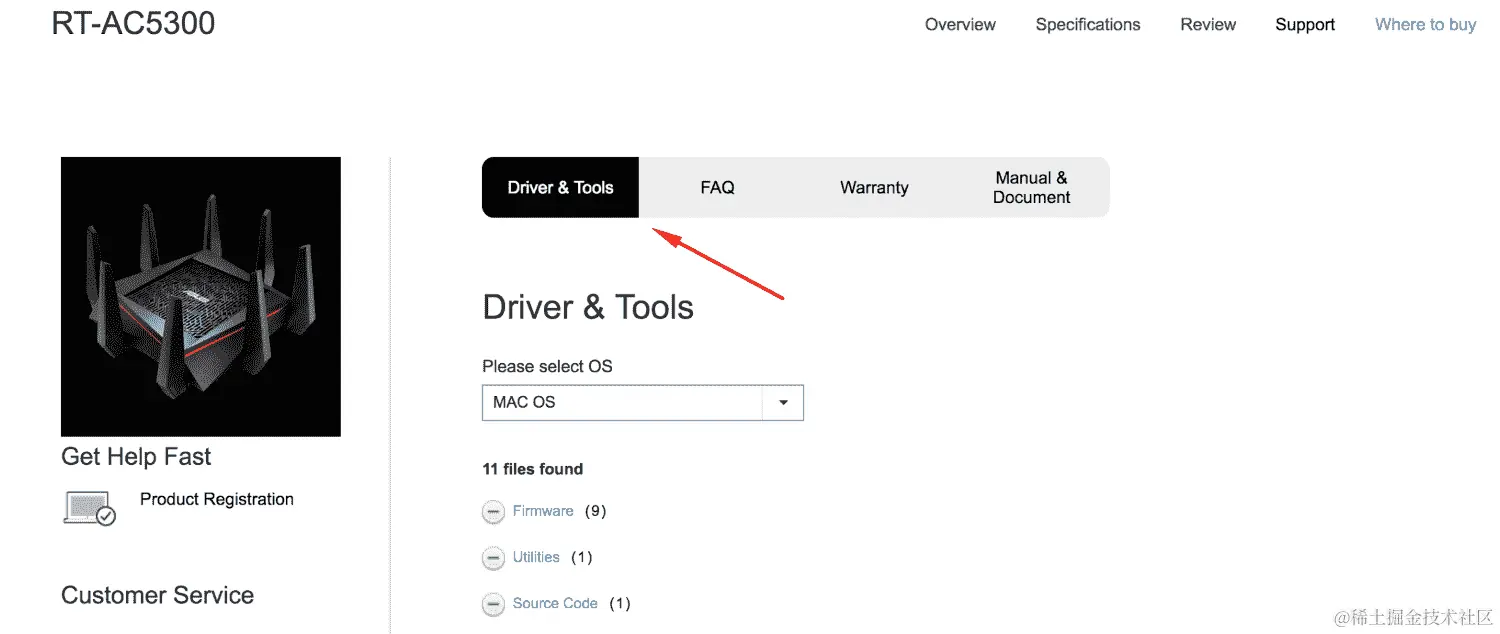Image resolution: width=1500 pixels, height=634 pixels.
Task: Click the Where to buy link
Action: coord(1425,25)
